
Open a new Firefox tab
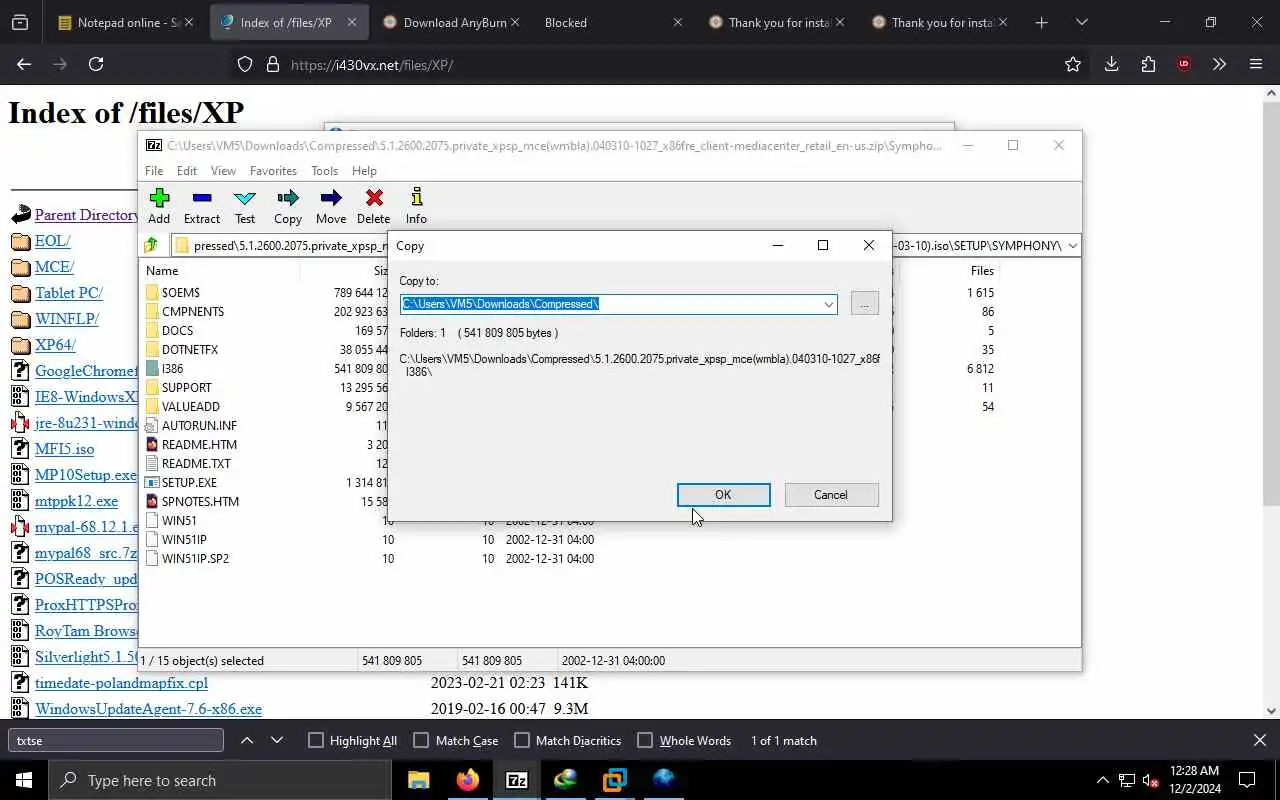pos(1041,22)
